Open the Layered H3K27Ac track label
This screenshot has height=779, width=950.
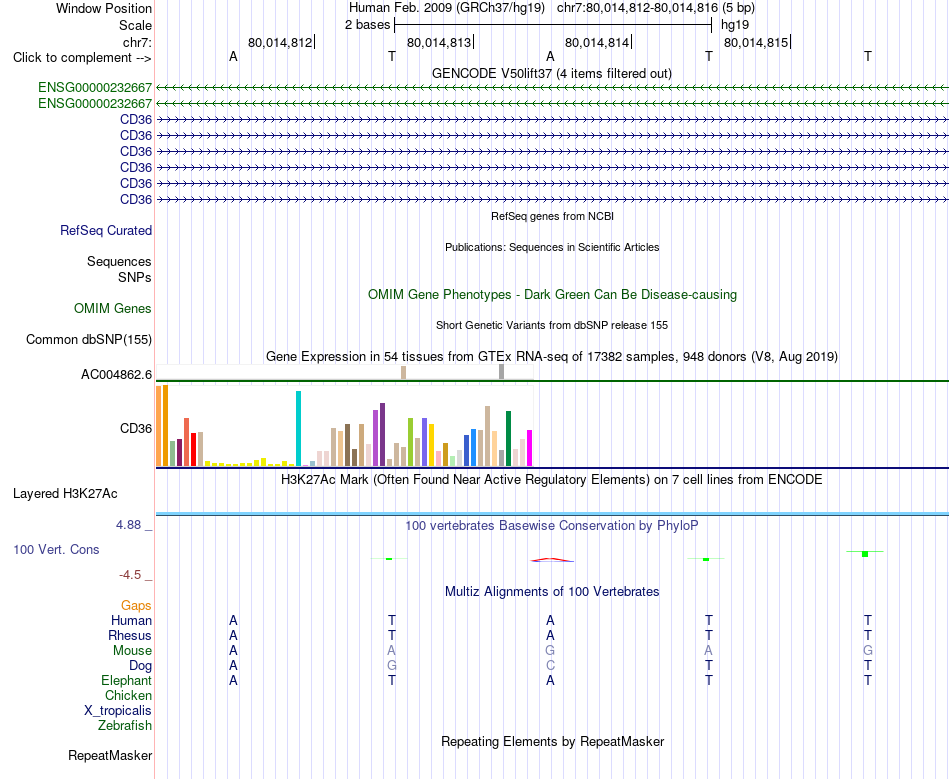click(65, 494)
